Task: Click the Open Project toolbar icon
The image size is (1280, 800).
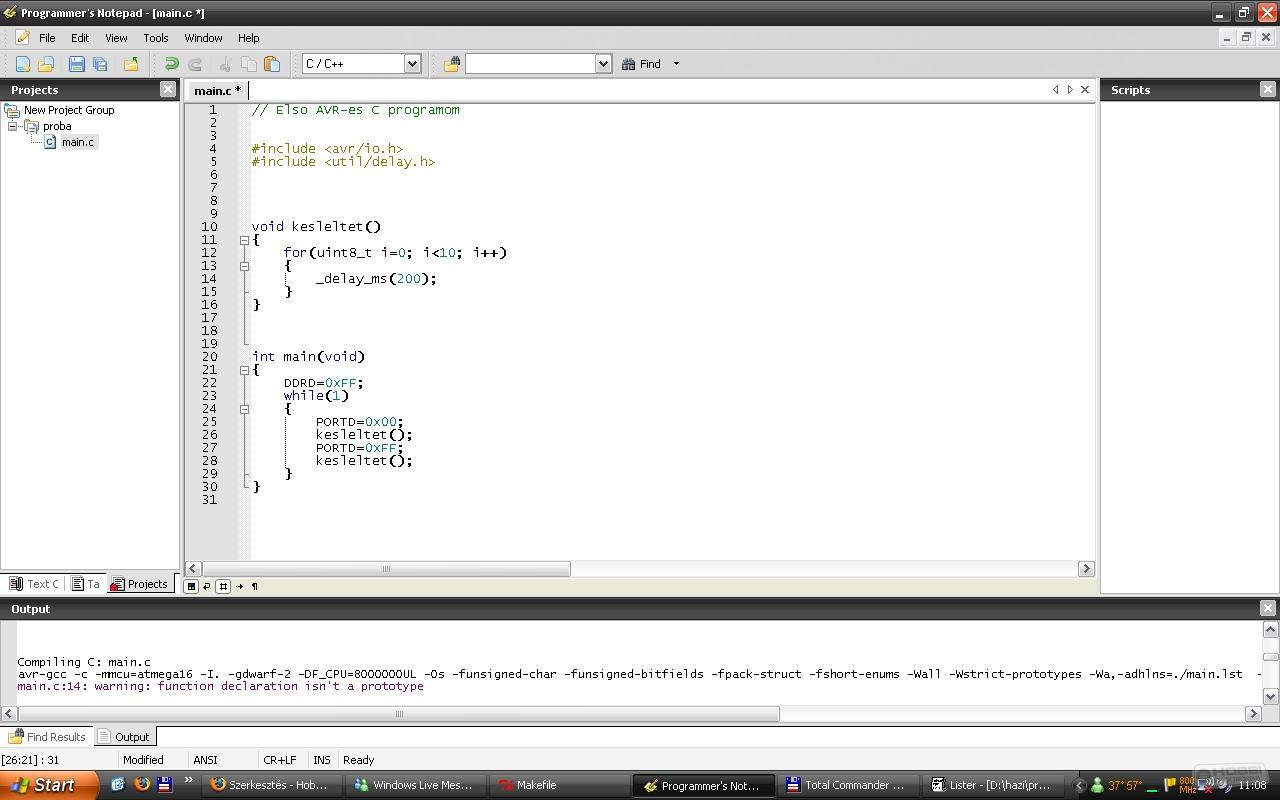Action: pyautogui.click(x=131, y=64)
